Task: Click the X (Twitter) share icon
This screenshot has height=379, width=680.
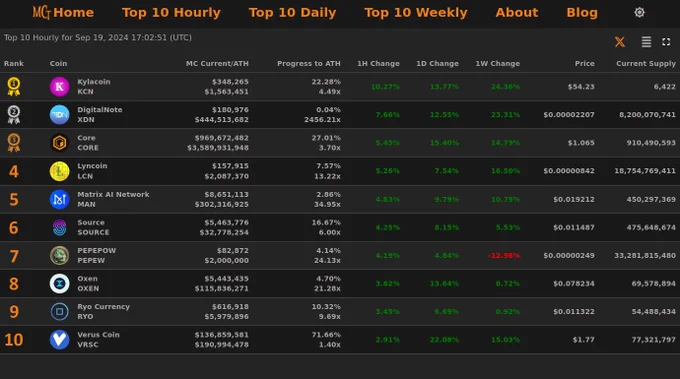Action: 620,42
